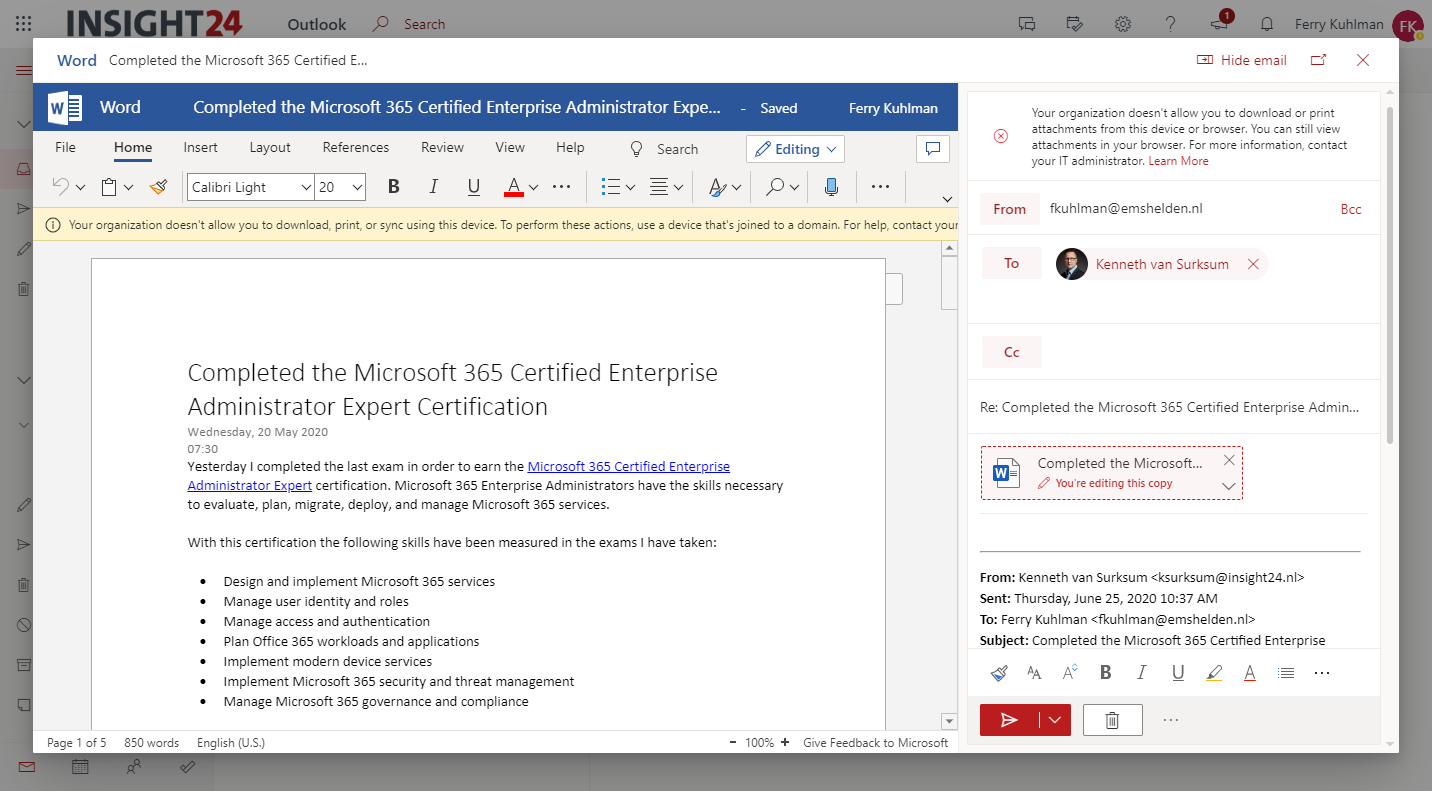Toggle the Hide email pane button
The width and height of the screenshot is (1432, 791).
pyautogui.click(x=1242, y=60)
